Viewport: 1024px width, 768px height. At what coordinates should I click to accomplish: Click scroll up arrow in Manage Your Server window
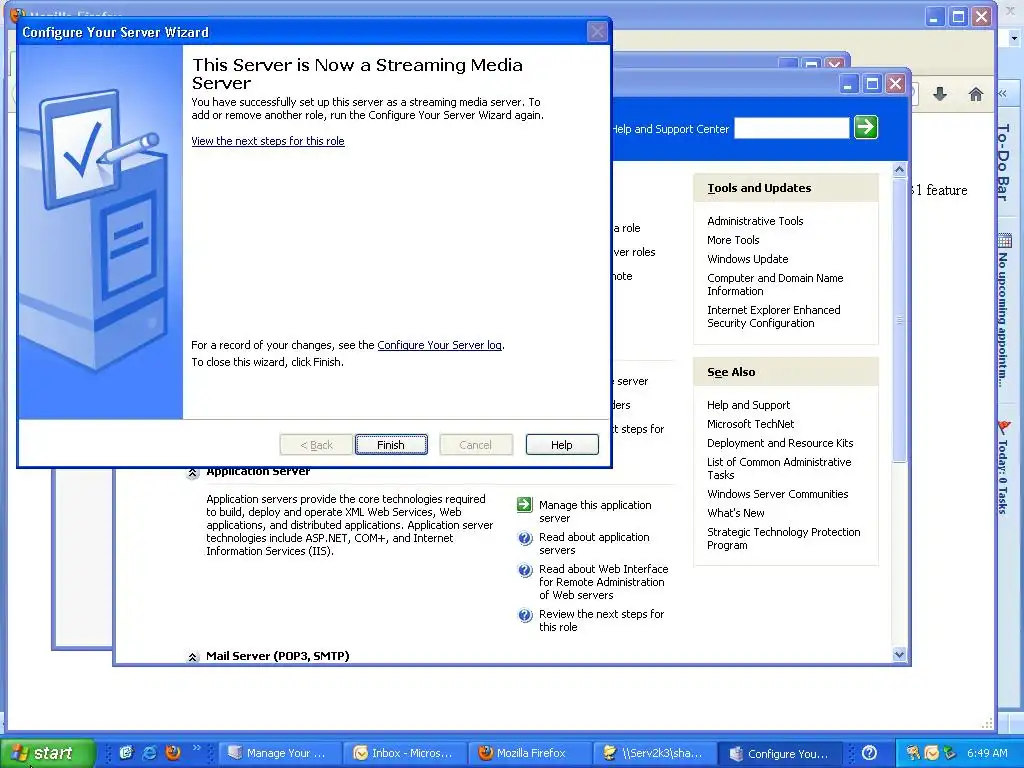click(x=899, y=170)
